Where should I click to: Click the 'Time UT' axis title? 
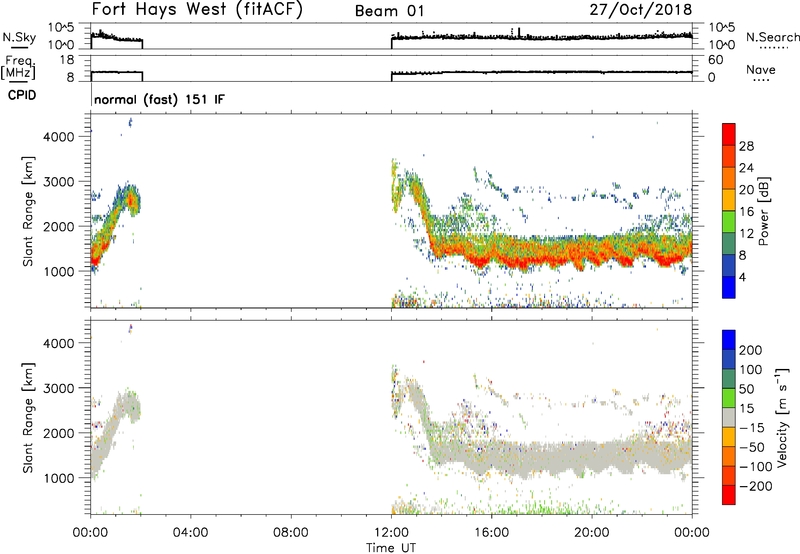(x=391, y=548)
